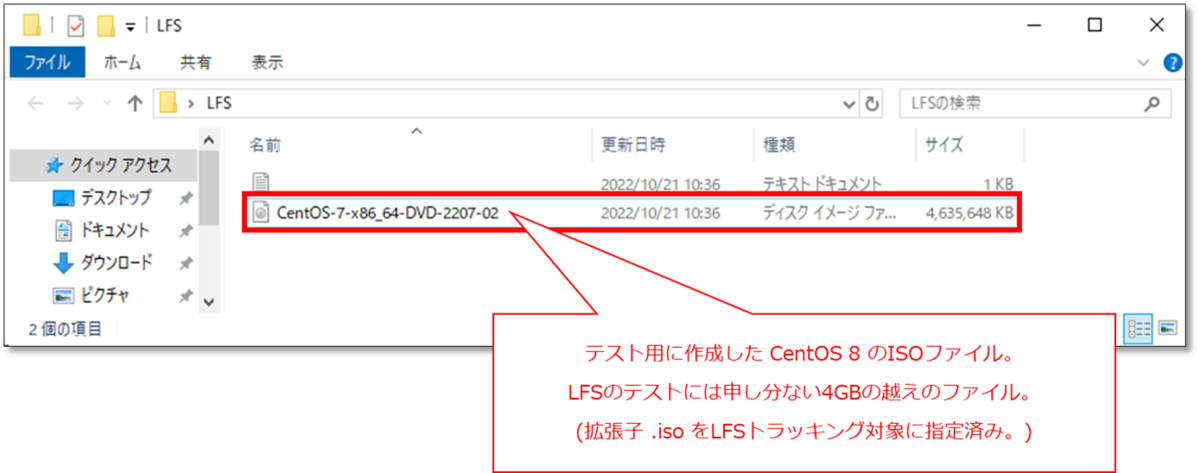Switch to the 共有 ribbon tab
Screen dimensions: 1200x473
pos(195,62)
